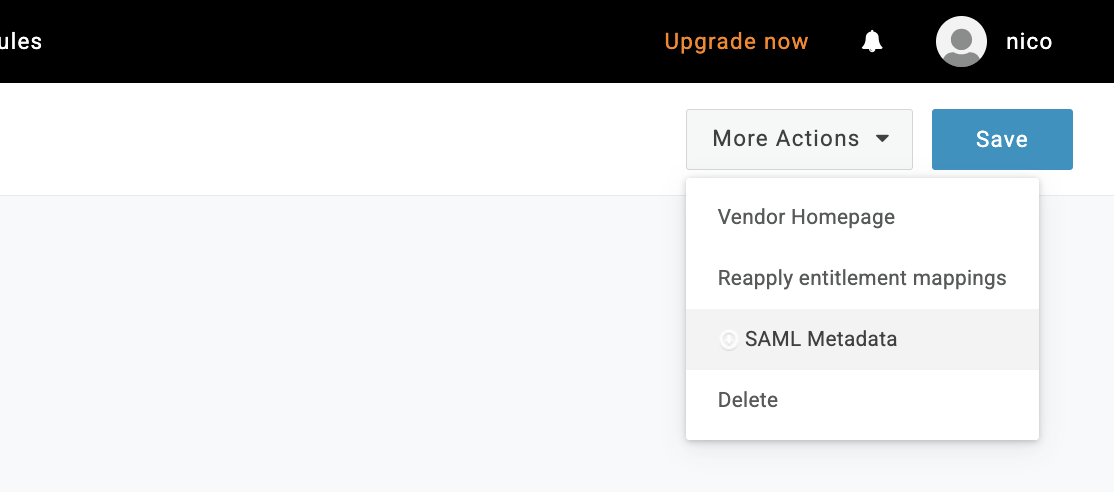This screenshot has width=1114, height=492.
Task: Choose Delete from More Actions menu
Action: 748,400
